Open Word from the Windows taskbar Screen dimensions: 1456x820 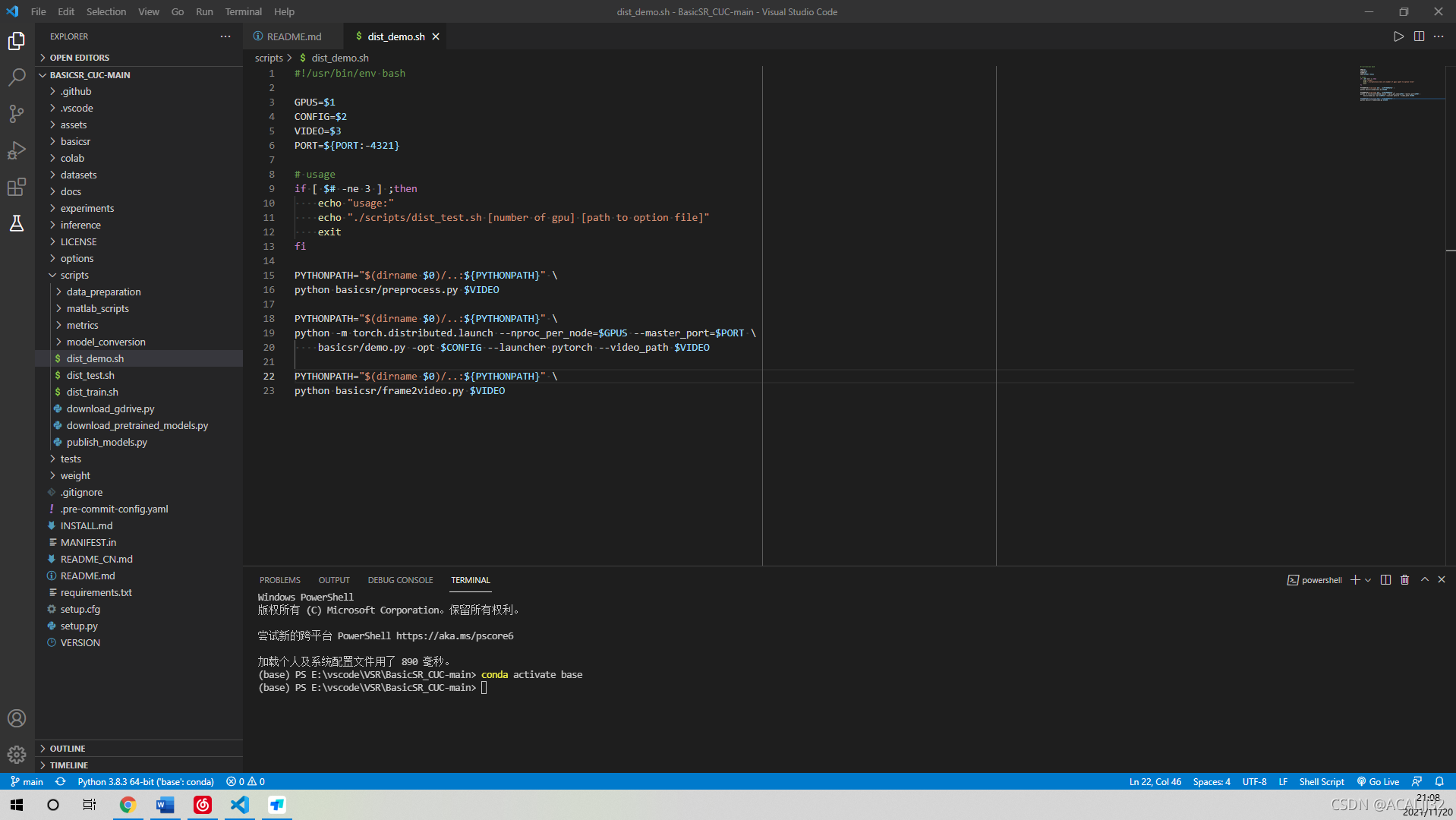click(x=165, y=805)
